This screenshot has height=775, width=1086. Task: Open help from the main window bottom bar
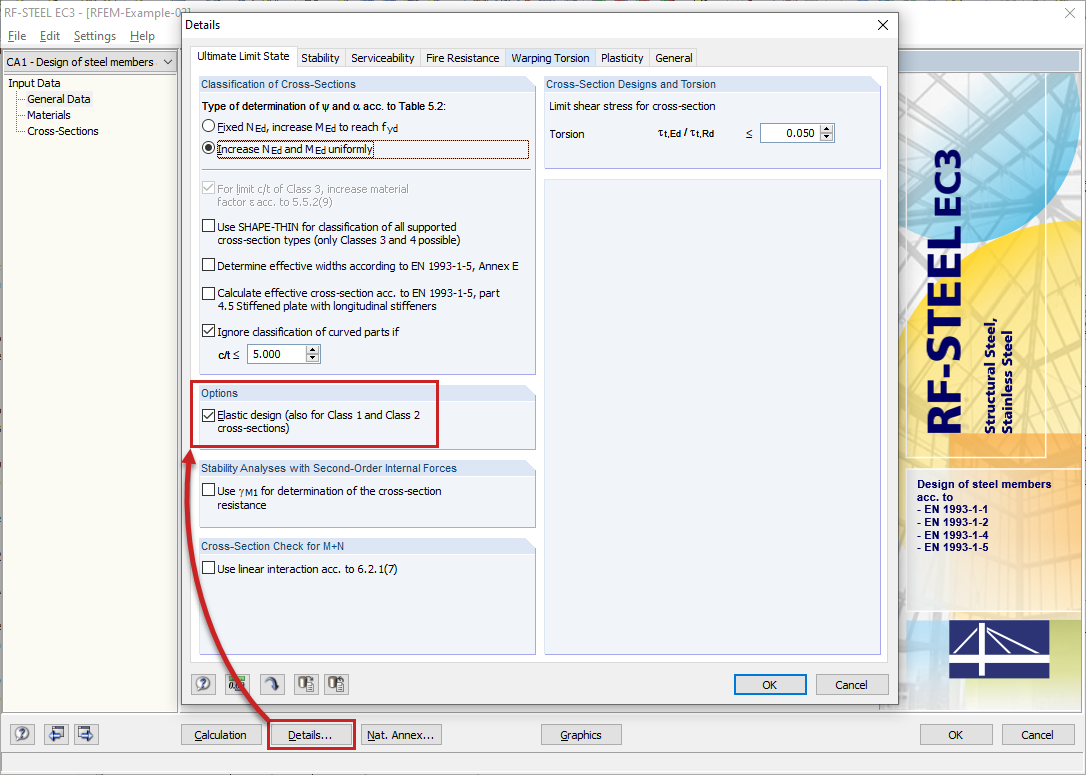coord(22,734)
